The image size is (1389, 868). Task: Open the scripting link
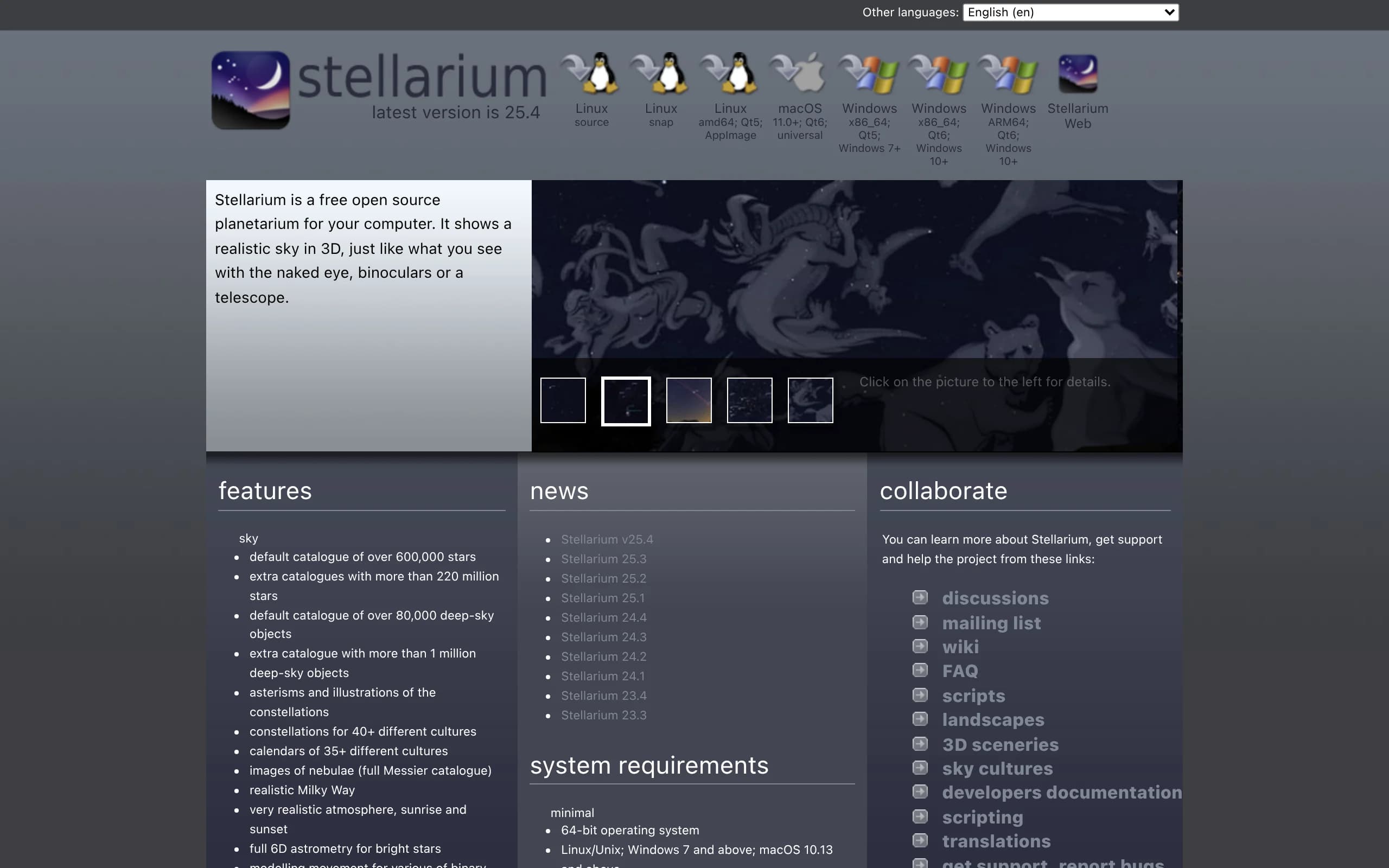(x=983, y=818)
